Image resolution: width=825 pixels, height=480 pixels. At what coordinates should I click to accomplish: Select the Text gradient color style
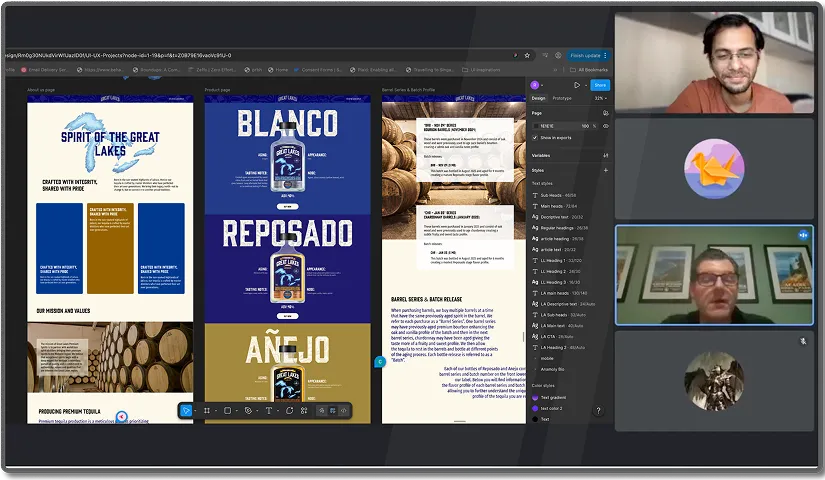click(x=549, y=397)
